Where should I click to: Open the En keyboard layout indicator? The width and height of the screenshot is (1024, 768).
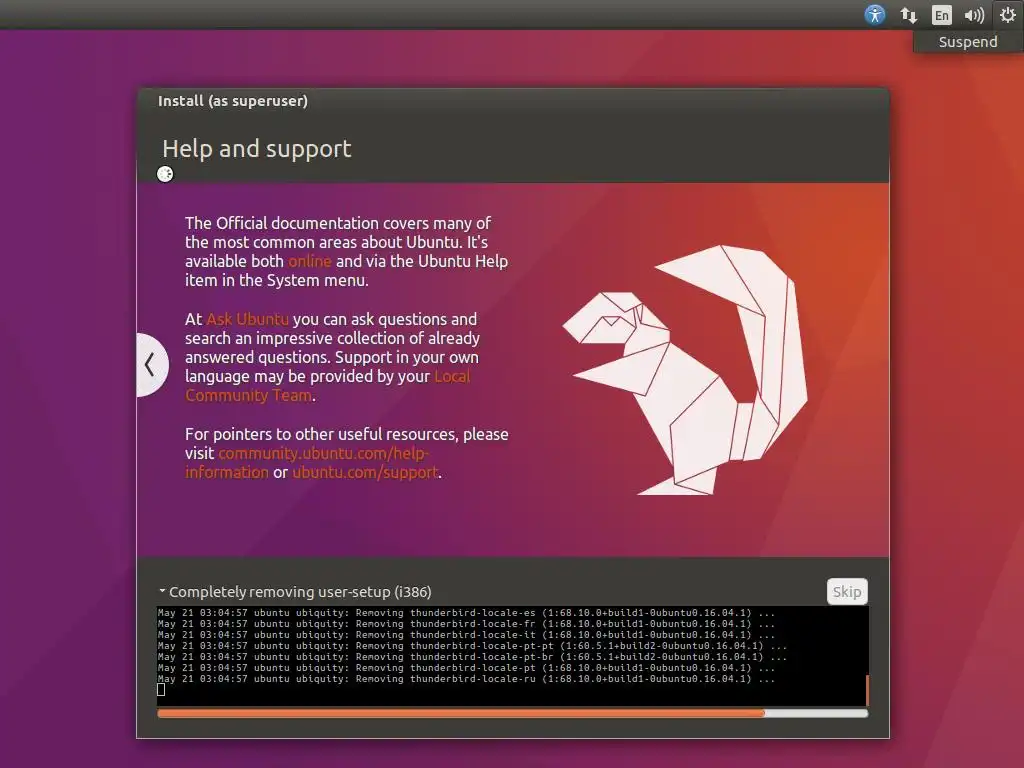[941, 15]
